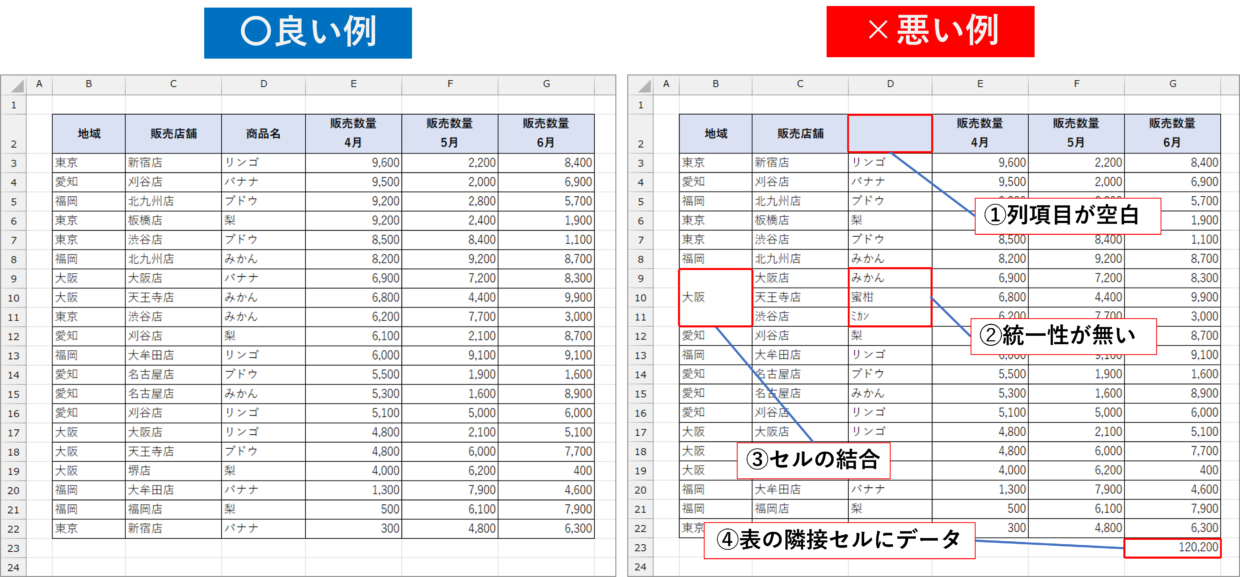Select 商品名 header cell in left sheet
Viewport: 1240px width, 577px height.
263,133
